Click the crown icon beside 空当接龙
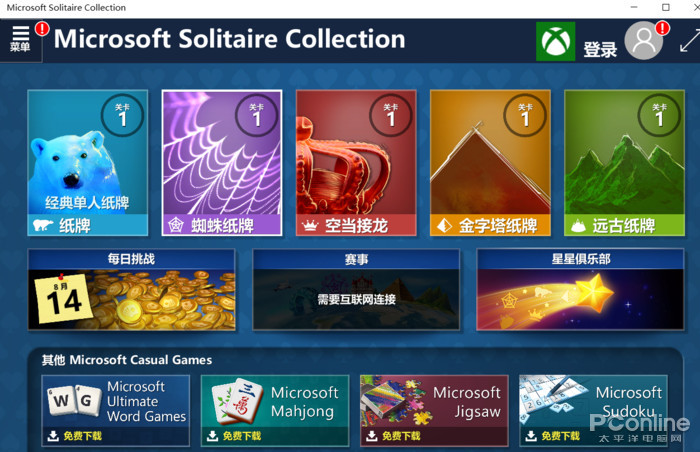700x452 pixels. coord(310,226)
